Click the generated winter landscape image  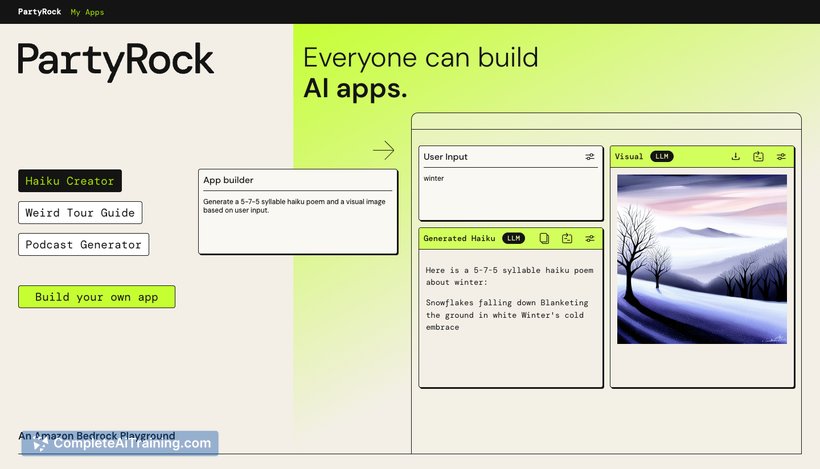702,259
